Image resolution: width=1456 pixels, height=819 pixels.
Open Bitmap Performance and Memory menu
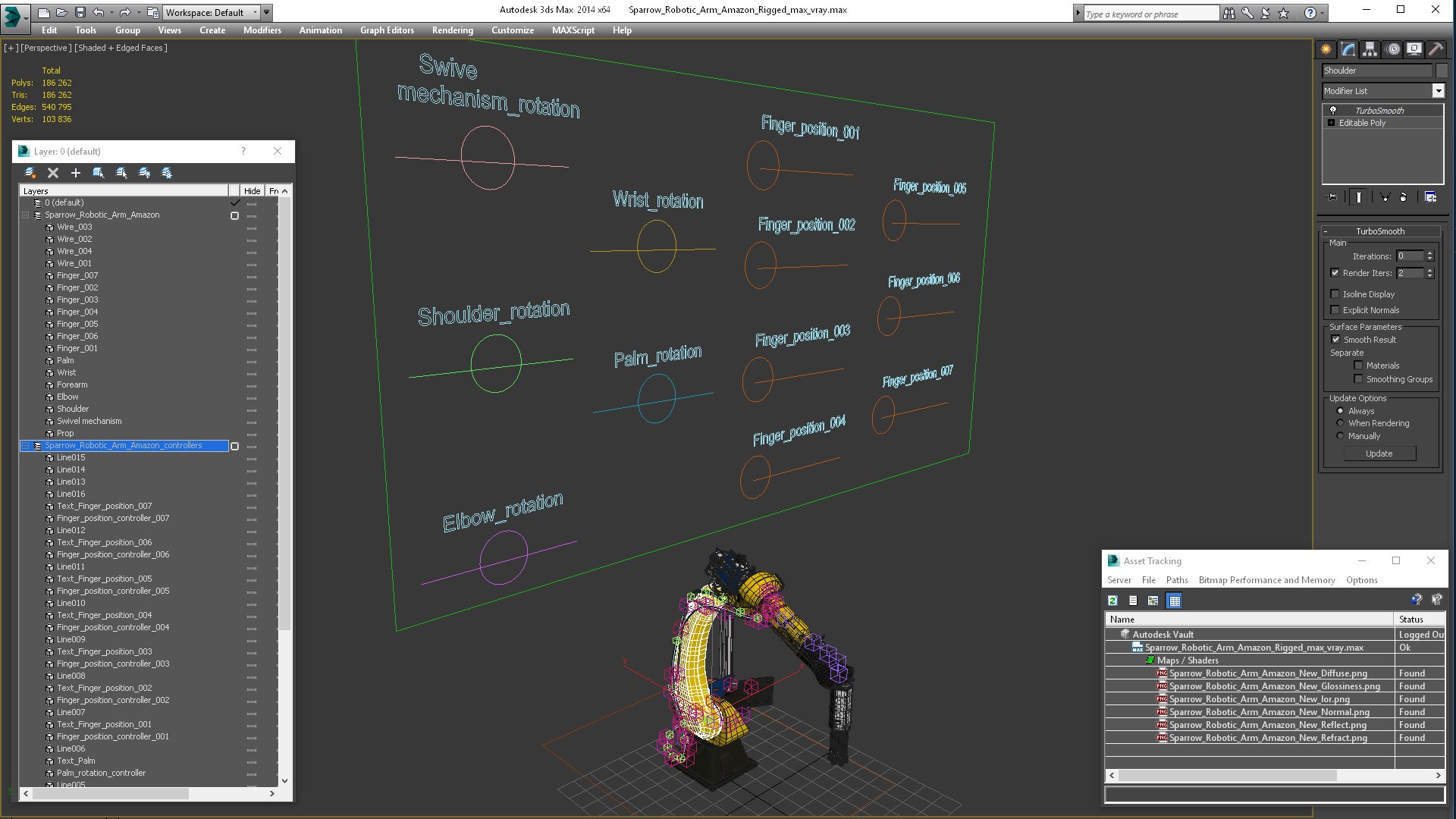coord(1266,580)
